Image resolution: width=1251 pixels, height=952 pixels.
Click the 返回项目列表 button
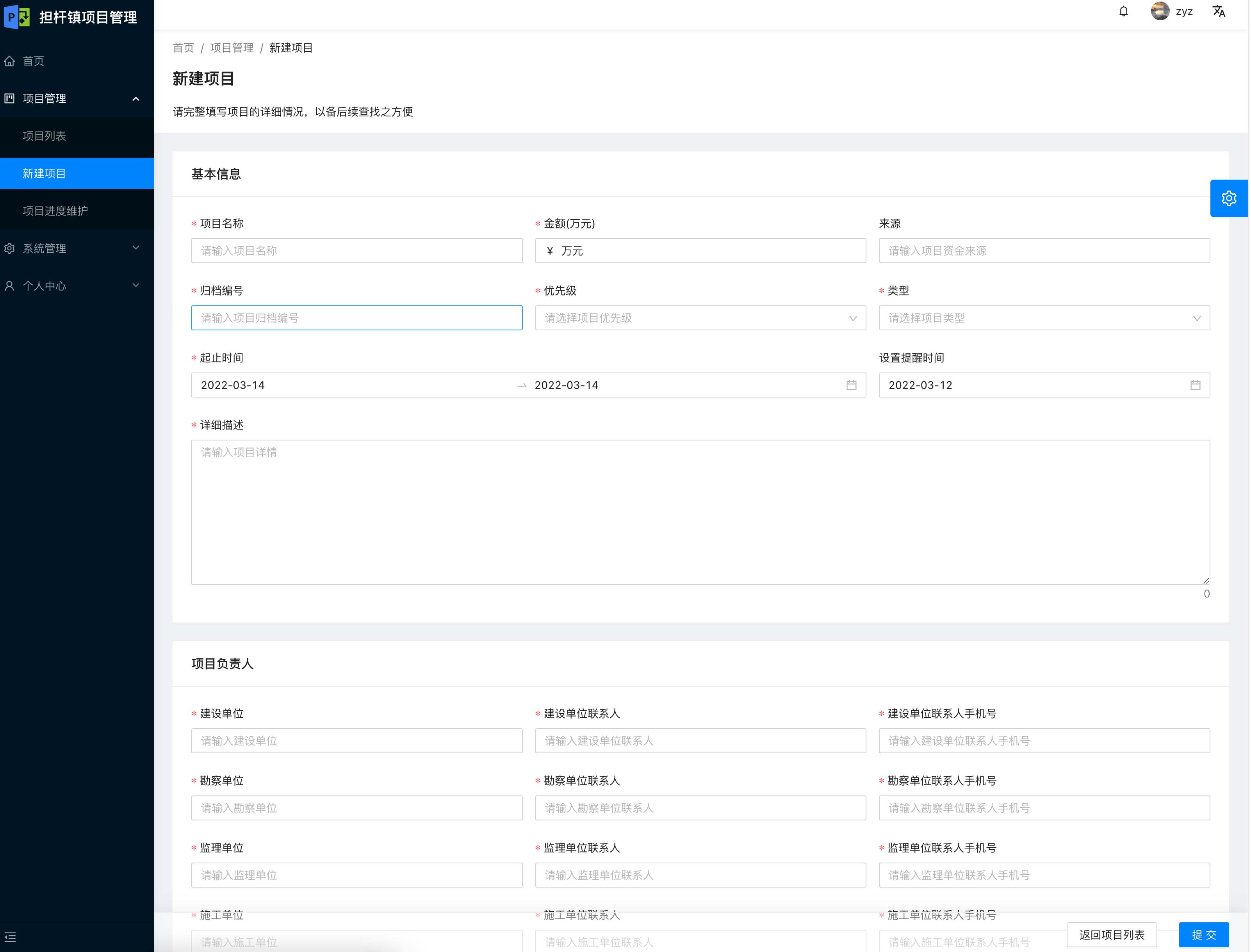point(1111,934)
